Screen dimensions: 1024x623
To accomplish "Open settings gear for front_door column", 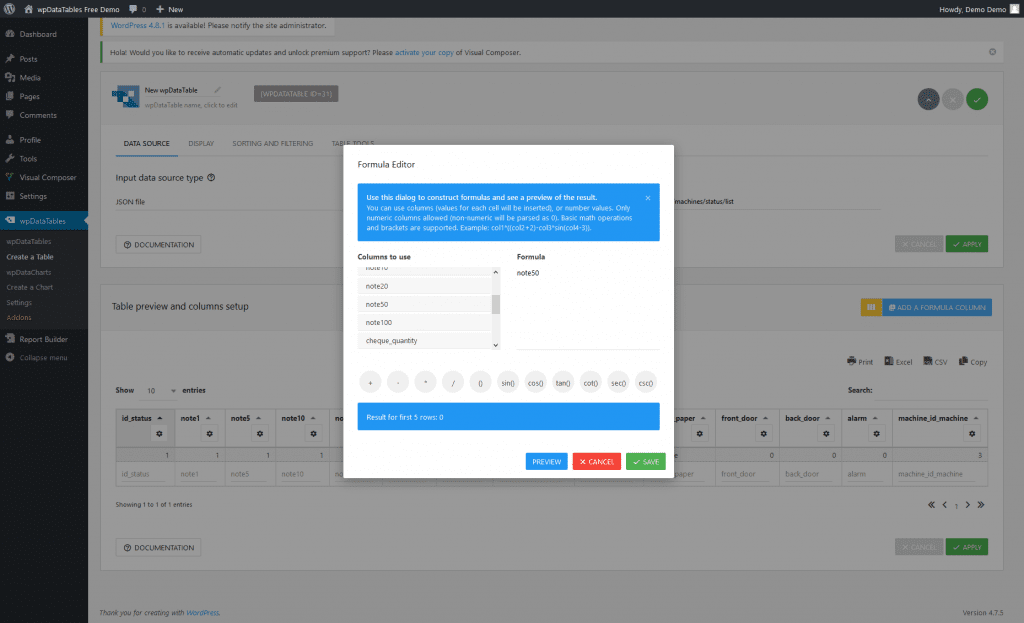I will click(x=763, y=434).
